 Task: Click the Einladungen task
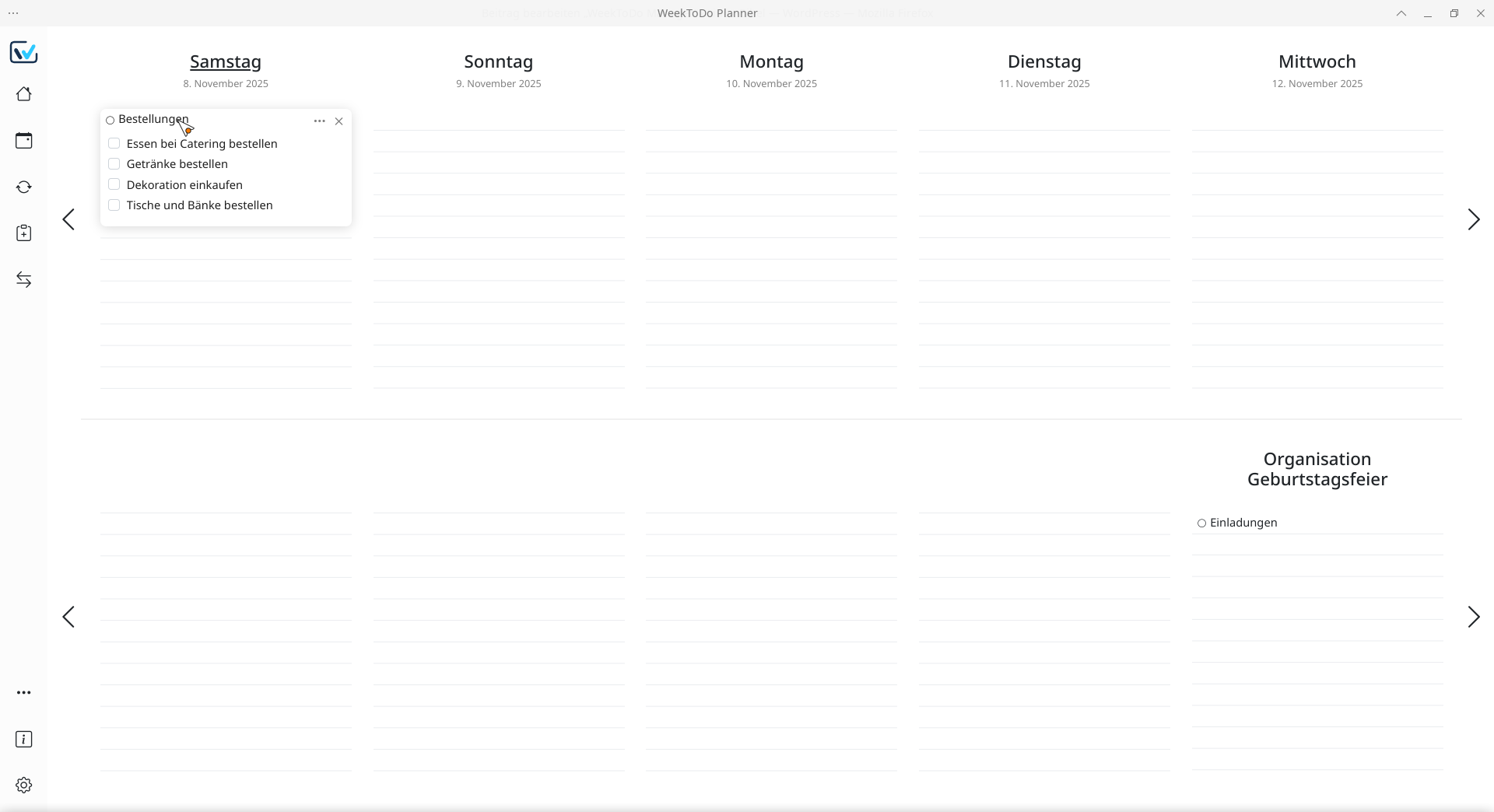tap(1243, 523)
